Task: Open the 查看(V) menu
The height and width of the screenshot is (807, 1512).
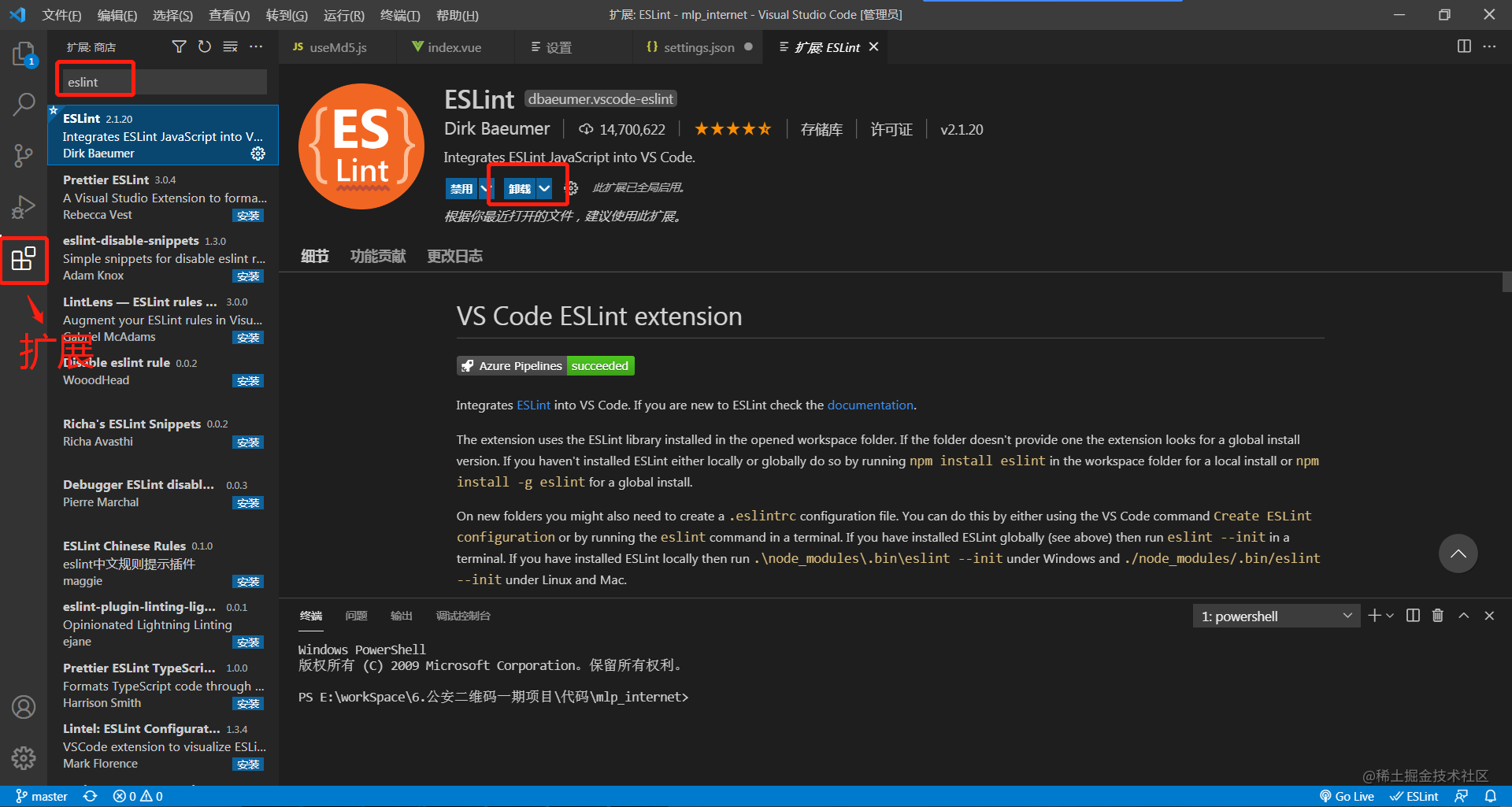Action: (x=228, y=15)
